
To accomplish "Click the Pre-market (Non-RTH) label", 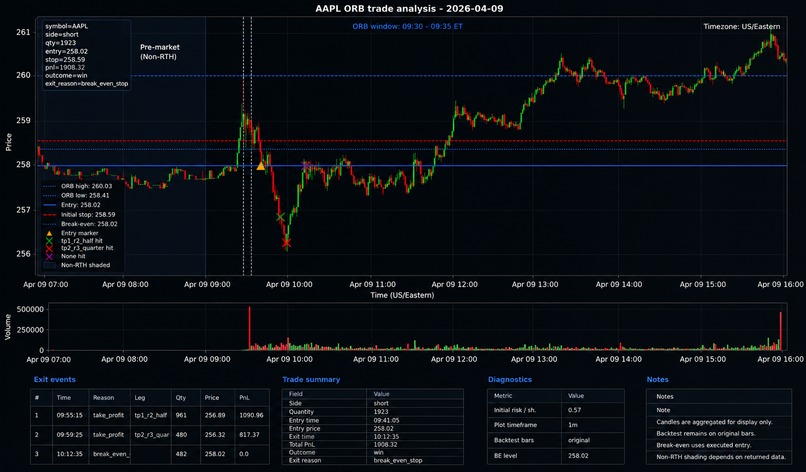I will point(160,51).
